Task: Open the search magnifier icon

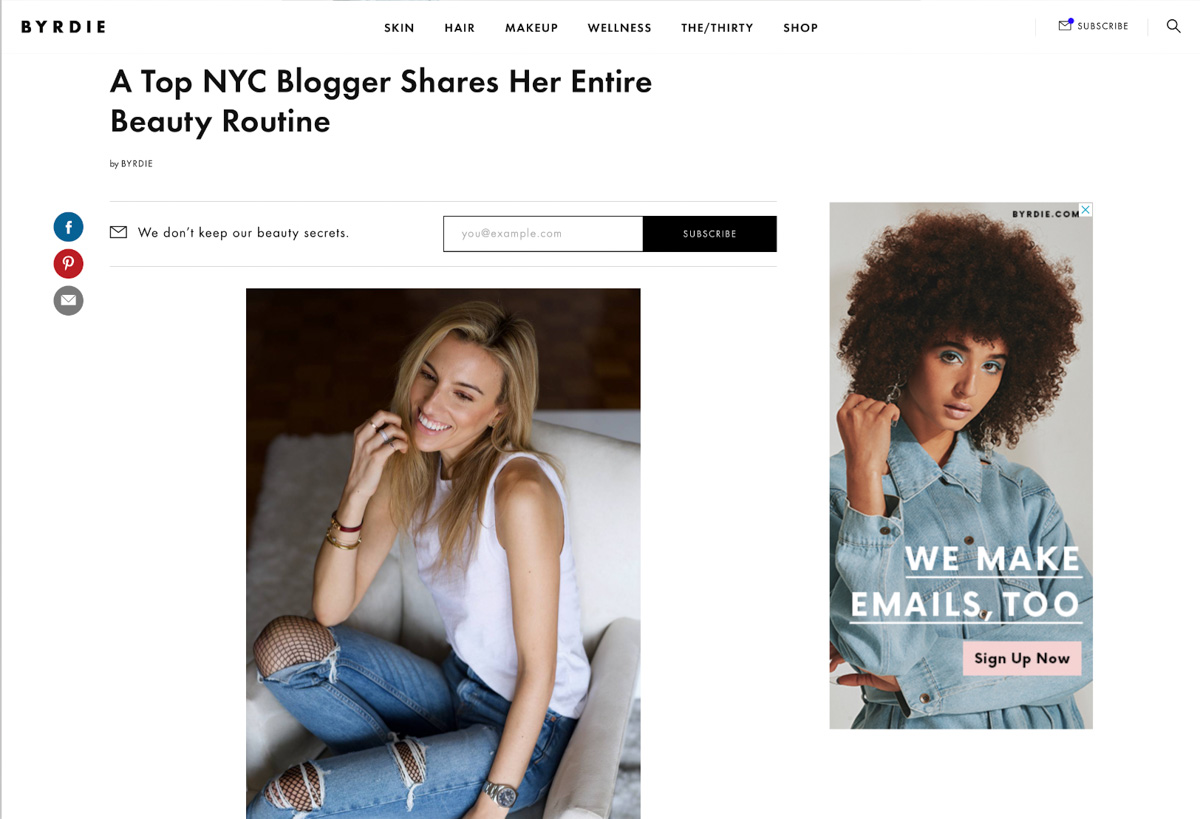Action: [1173, 26]
